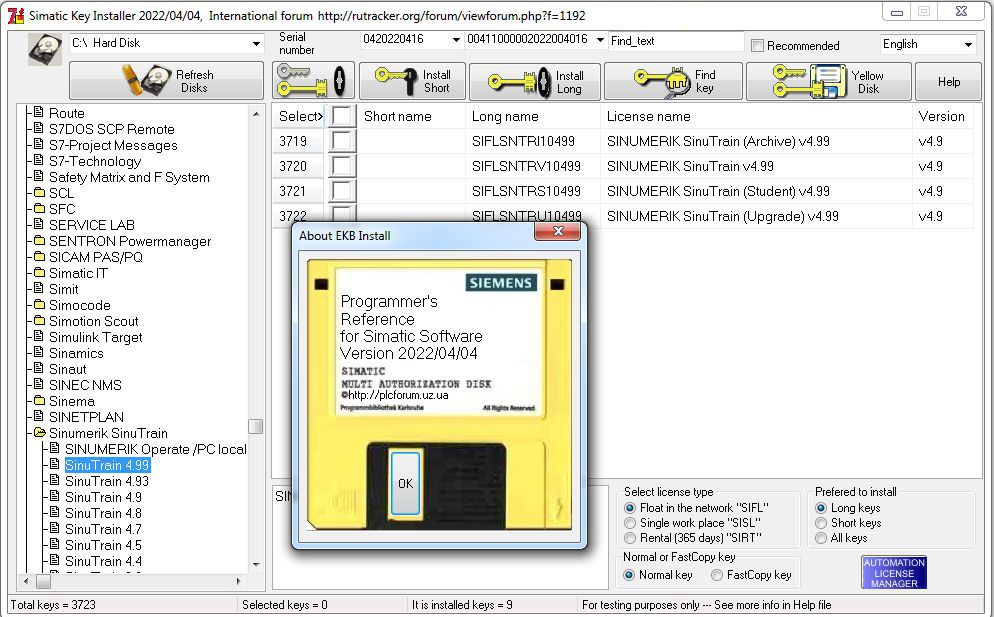Click the SIEMENS logo on floppy label
The image size is (994, 617).
501,283
